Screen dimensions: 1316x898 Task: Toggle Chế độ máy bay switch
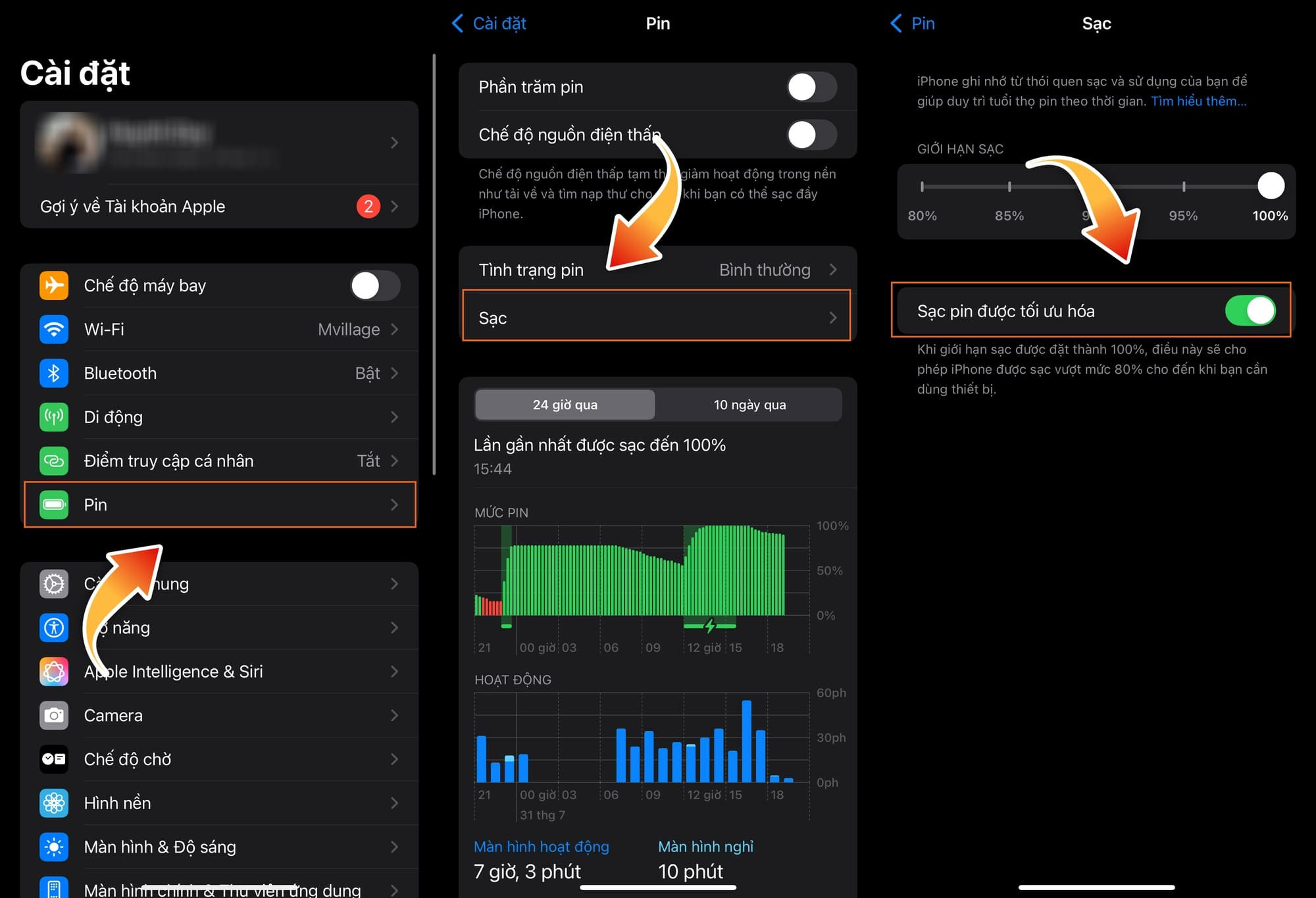pos(375,286)
